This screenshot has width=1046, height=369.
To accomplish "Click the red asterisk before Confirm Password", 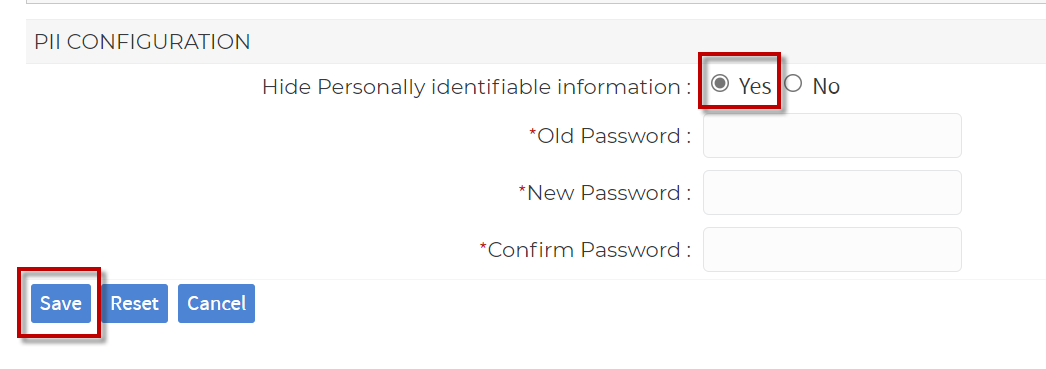I will tap(484, 247).
